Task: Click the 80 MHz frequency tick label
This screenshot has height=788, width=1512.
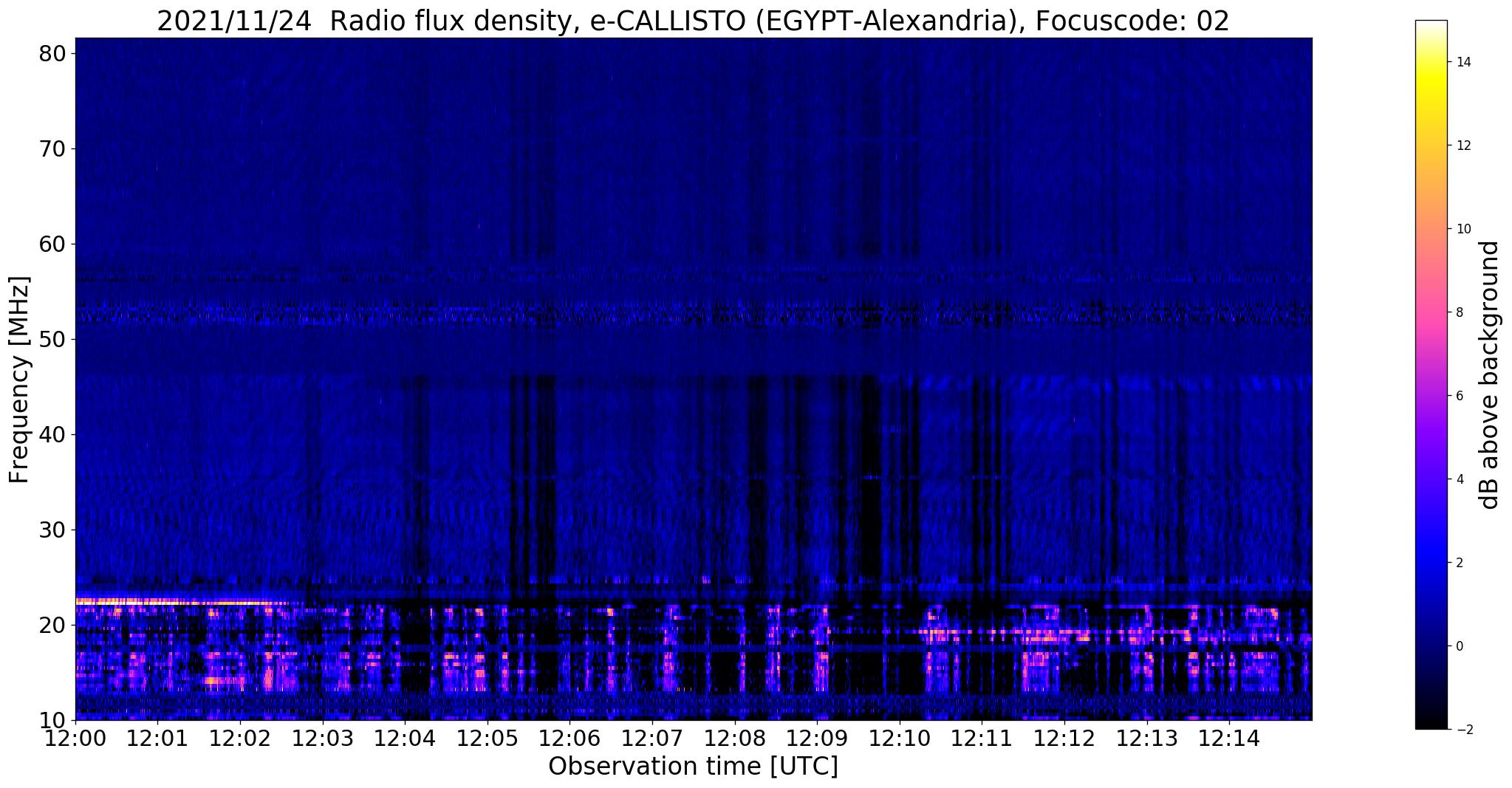Action: coord(54,53)
